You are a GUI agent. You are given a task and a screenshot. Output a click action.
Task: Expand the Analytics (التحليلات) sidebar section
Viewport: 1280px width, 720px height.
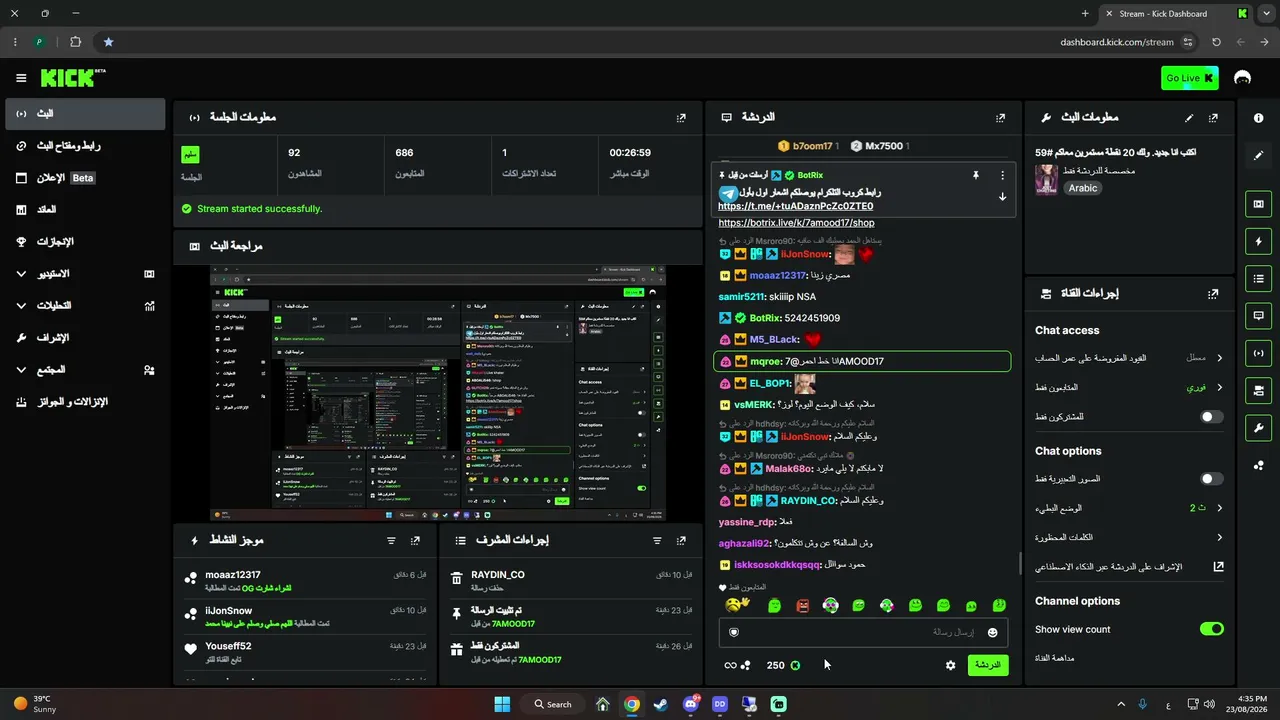pos(85,305)
